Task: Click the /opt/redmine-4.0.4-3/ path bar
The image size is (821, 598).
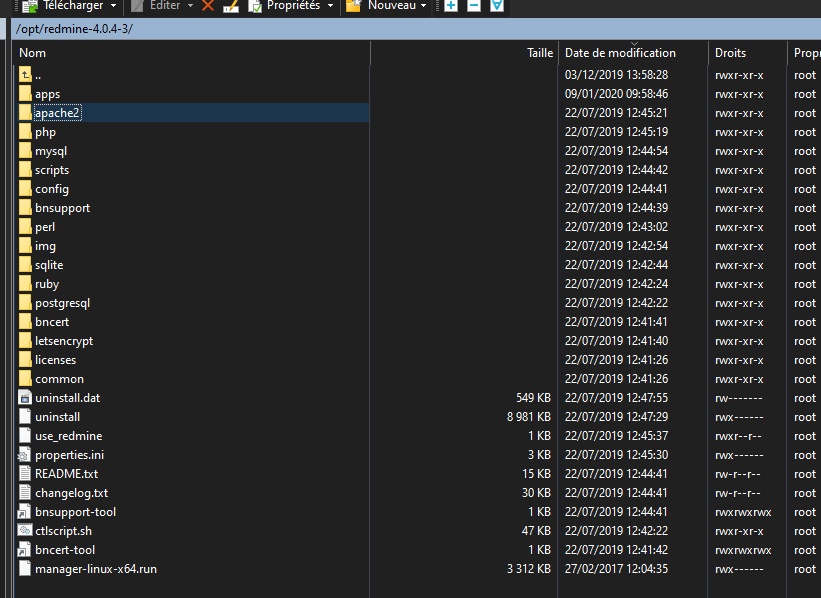Action: coord(416,29)
